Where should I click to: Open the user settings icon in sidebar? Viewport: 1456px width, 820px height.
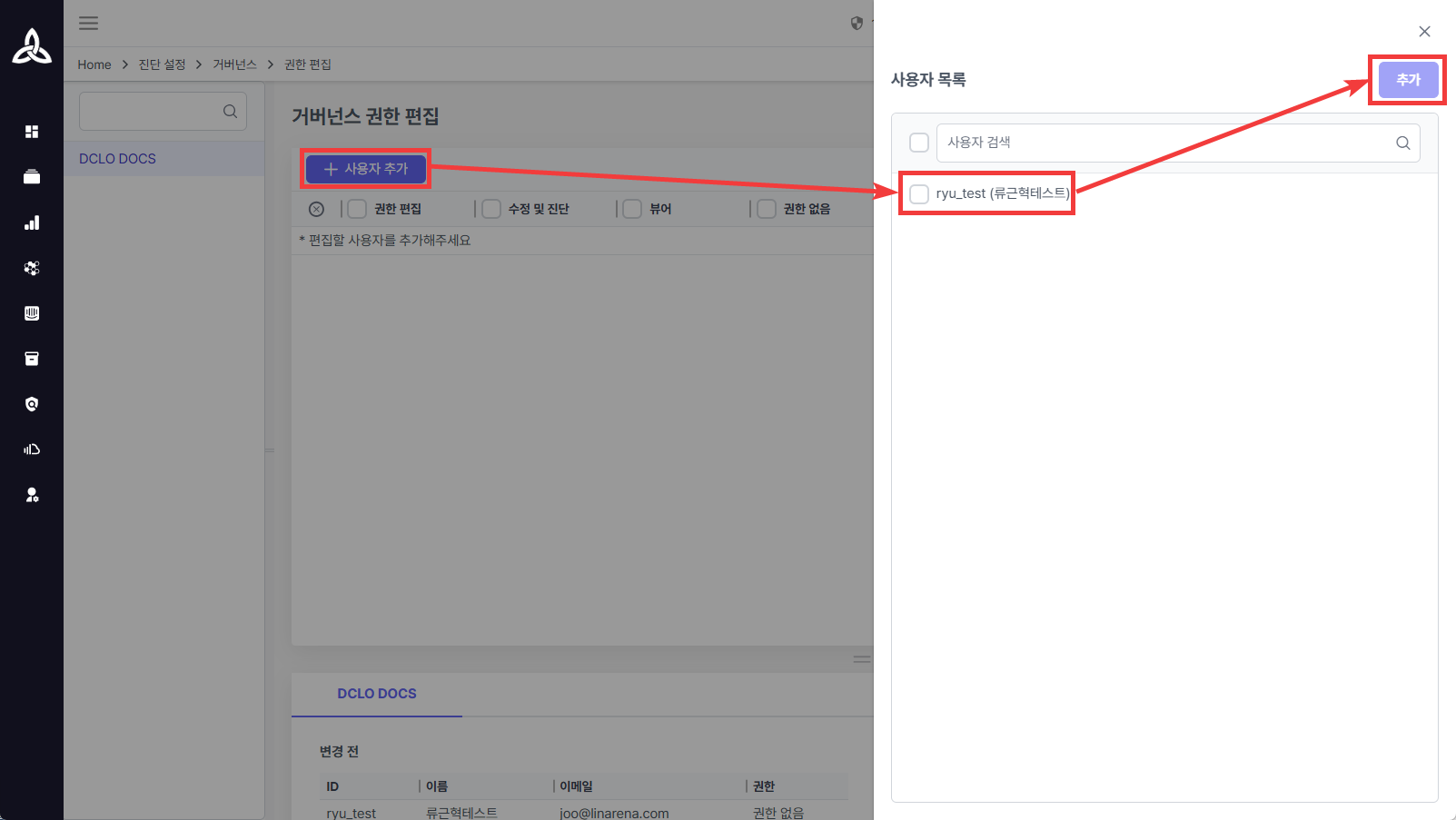(32, 495)
